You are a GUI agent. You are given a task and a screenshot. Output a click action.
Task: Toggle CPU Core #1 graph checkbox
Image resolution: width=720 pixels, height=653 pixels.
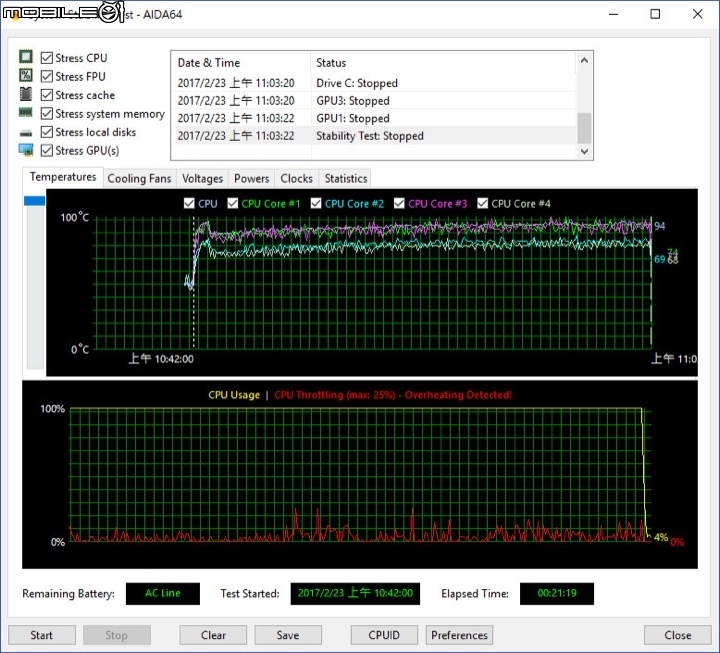pos(233,203)
